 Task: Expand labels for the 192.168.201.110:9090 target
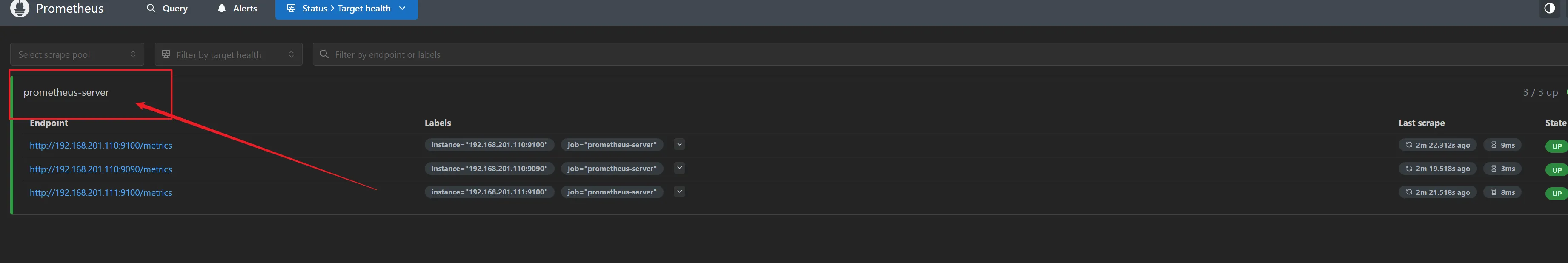(679, 168)
